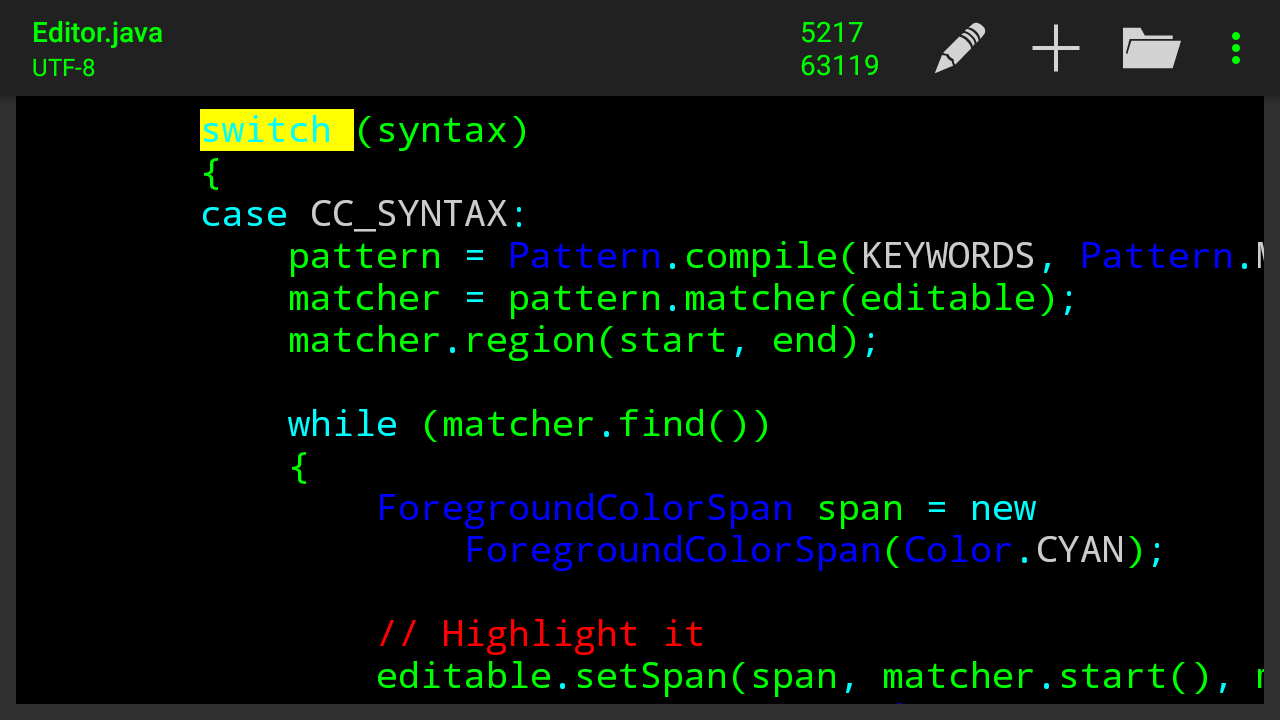Viewport: 1280px width, 720px height.
Task: Tap the 63119 counter in toolbar
Action: (839, 66)
